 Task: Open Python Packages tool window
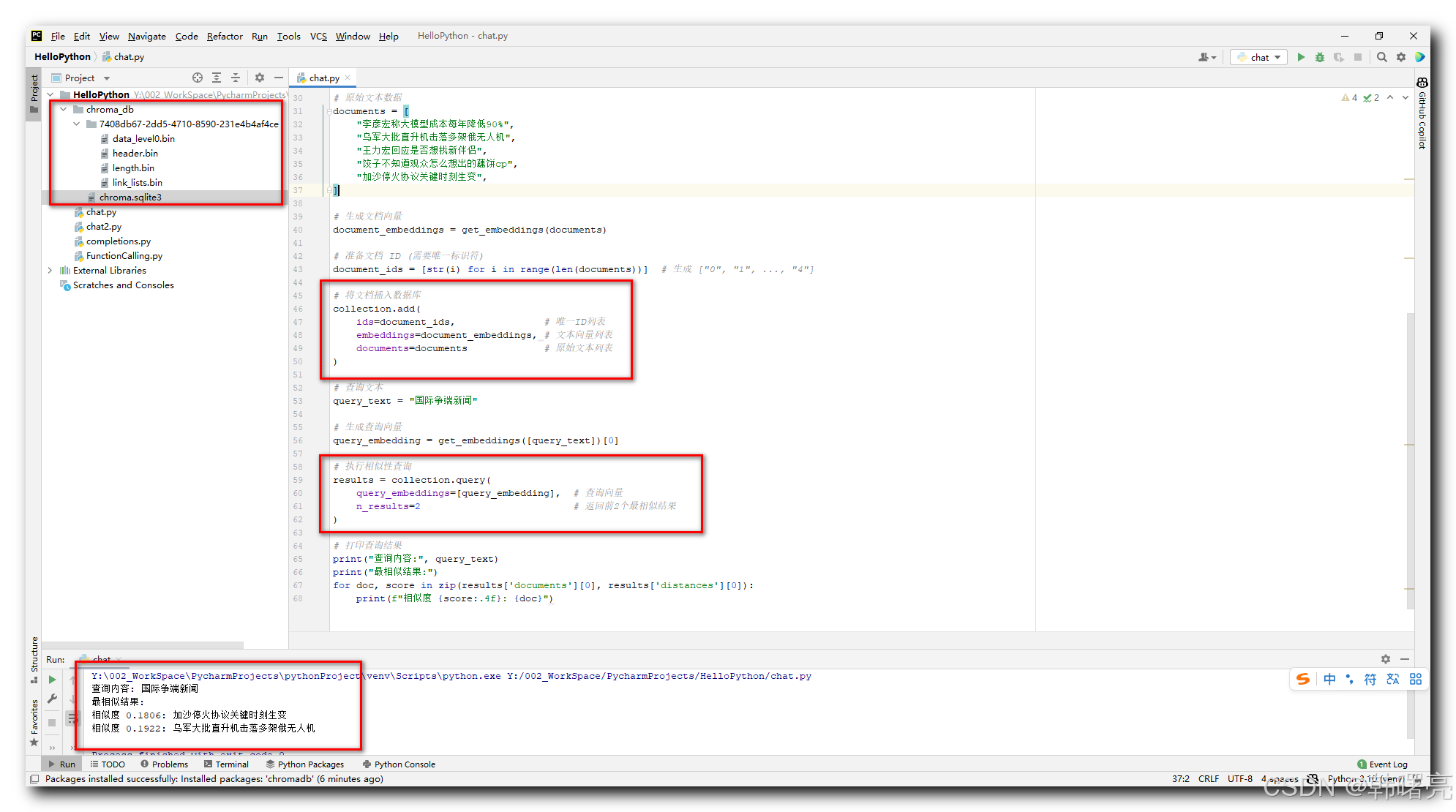(305, 764)
